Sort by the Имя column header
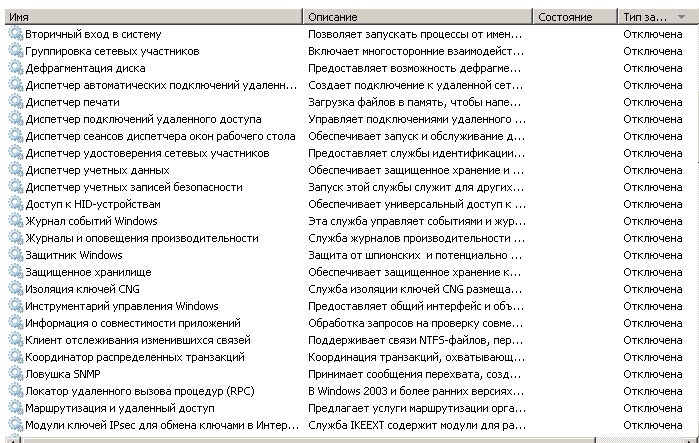Screen dimensions: 699x443 coord(154,17)
